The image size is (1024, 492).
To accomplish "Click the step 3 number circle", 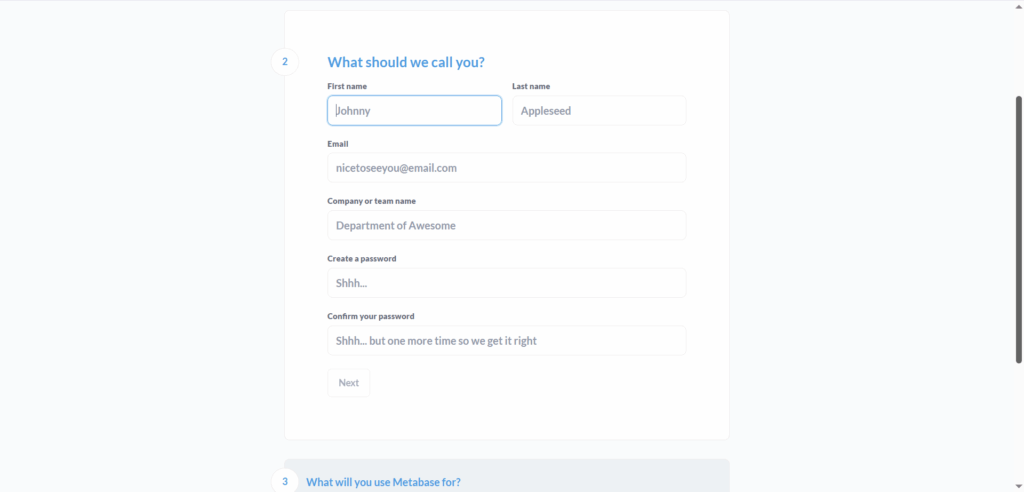I will click(284, 481).
